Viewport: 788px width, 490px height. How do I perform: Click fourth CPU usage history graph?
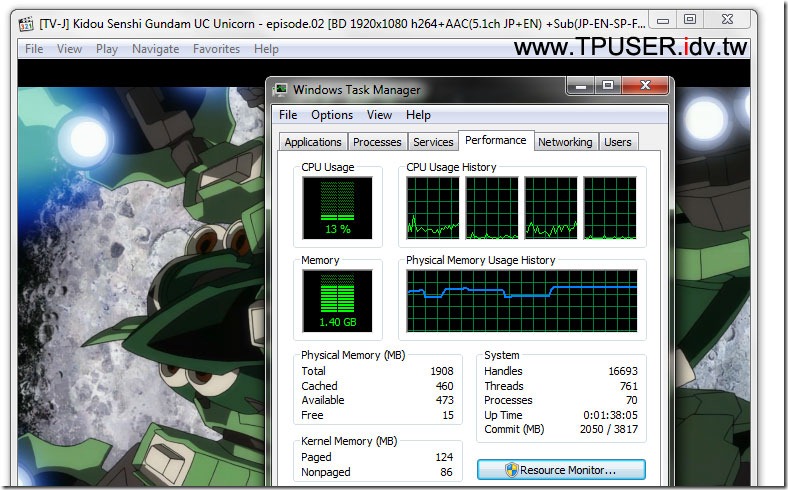[x=610, y=208]
